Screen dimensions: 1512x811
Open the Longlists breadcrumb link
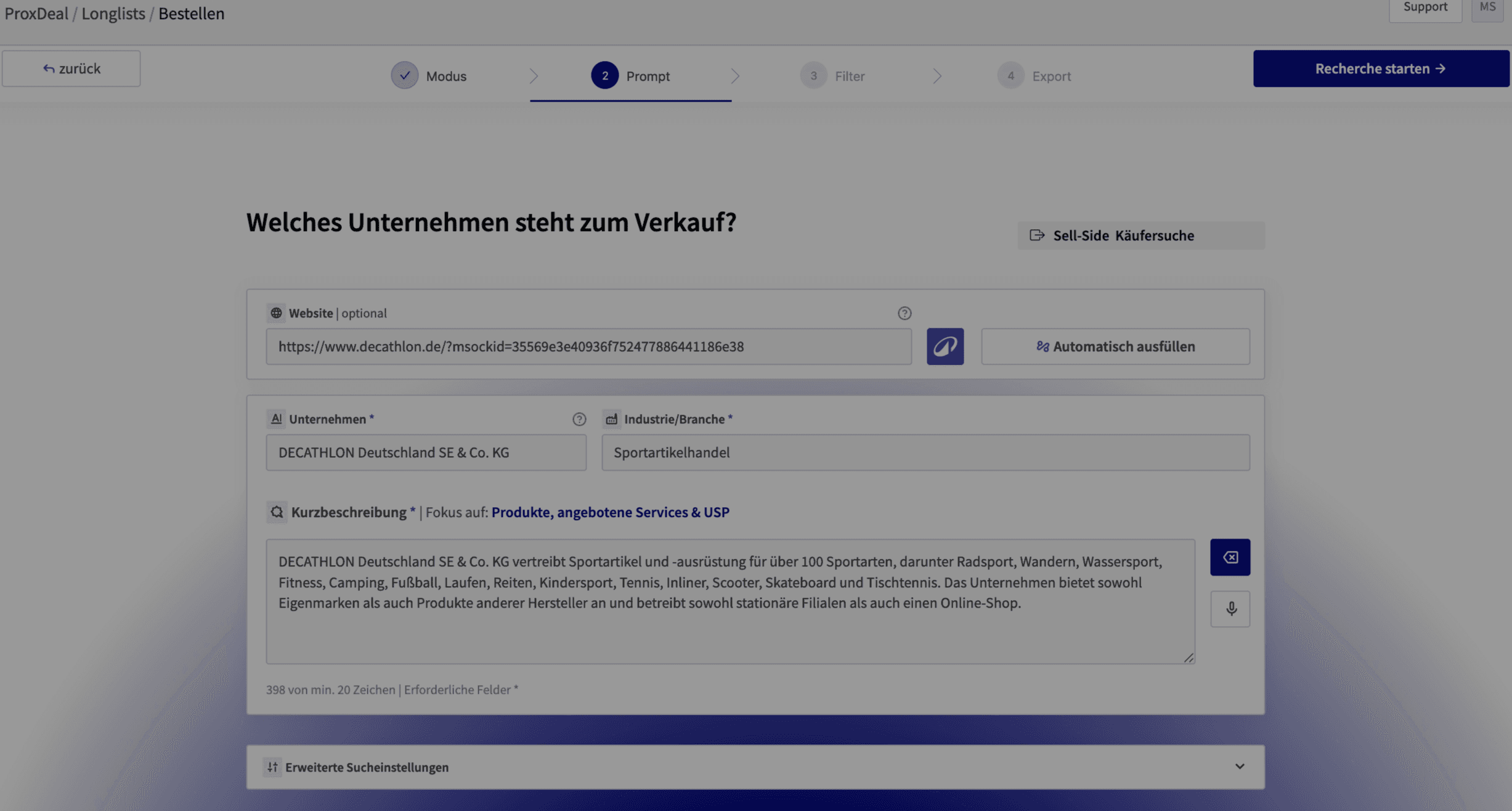click(113, 14)
